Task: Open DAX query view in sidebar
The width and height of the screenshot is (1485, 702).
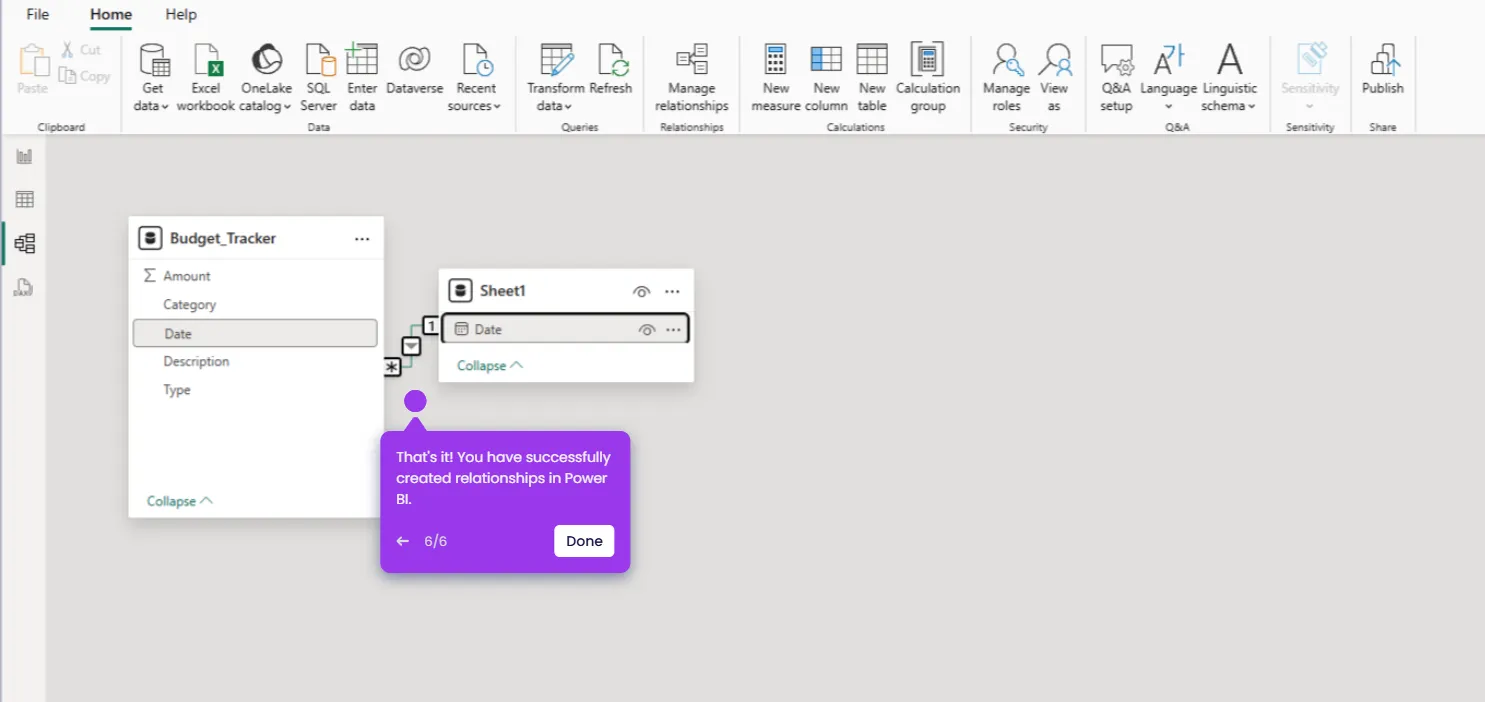Action: 25,288
